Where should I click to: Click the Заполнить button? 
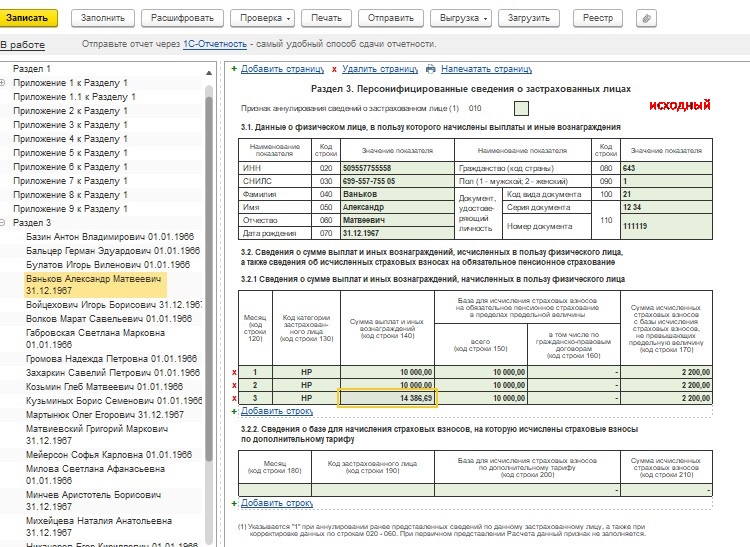tap(103, 18)
